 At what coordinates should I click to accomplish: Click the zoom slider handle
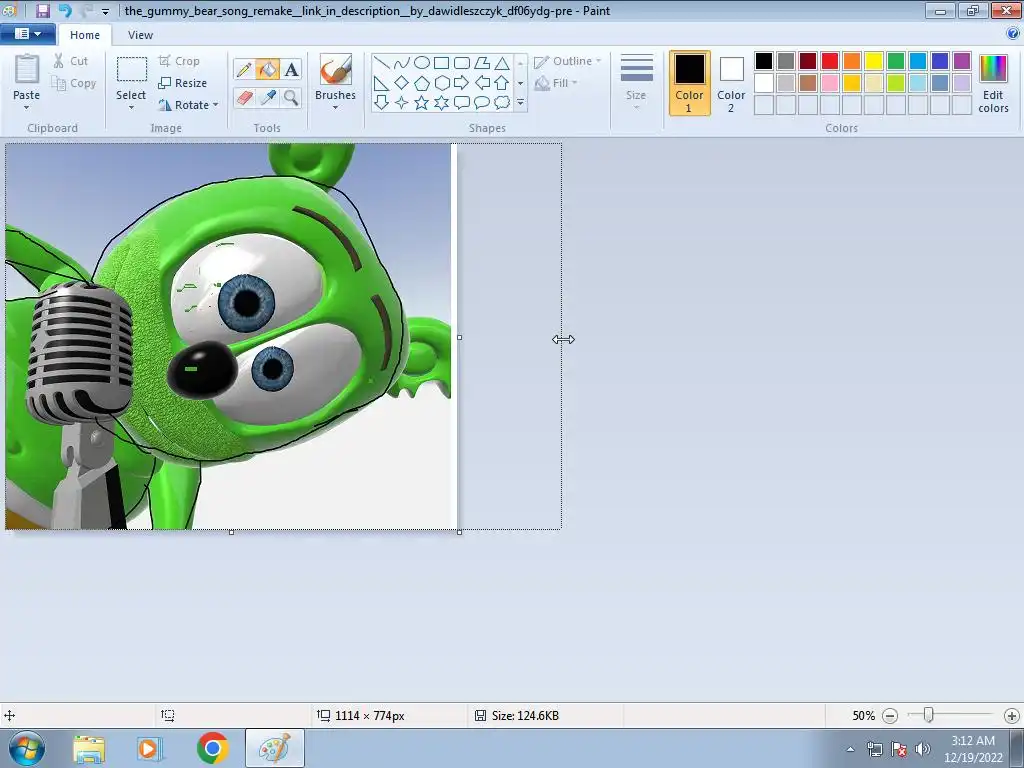click(x=928, y=715)
